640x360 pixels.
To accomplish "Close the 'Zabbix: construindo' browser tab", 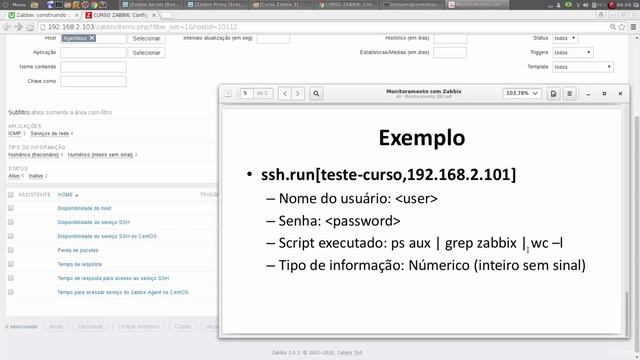I will (76, 15).
